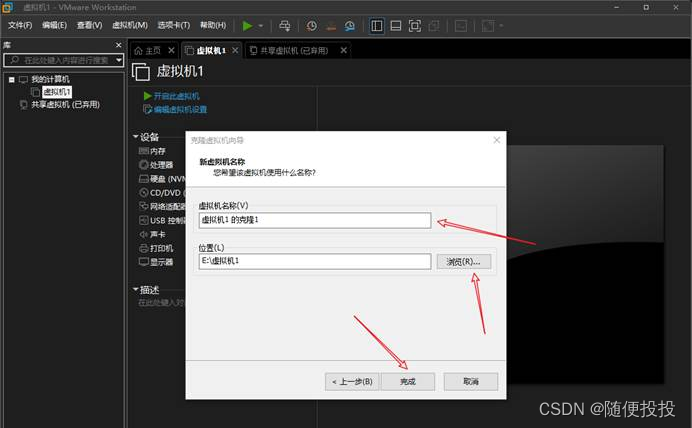
Task: Open the dropdown arrow next to the play button
Action: tap(261, 26)
